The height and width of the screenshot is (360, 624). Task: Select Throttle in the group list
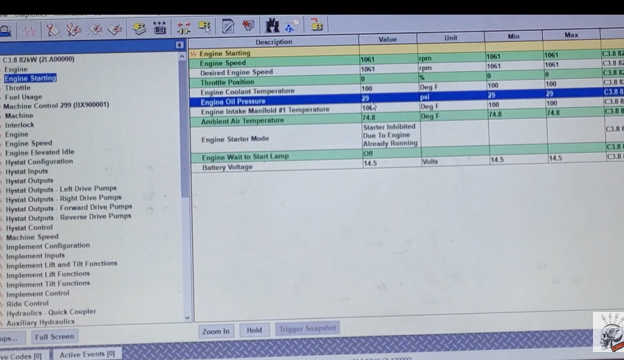[x=18, y=88]
